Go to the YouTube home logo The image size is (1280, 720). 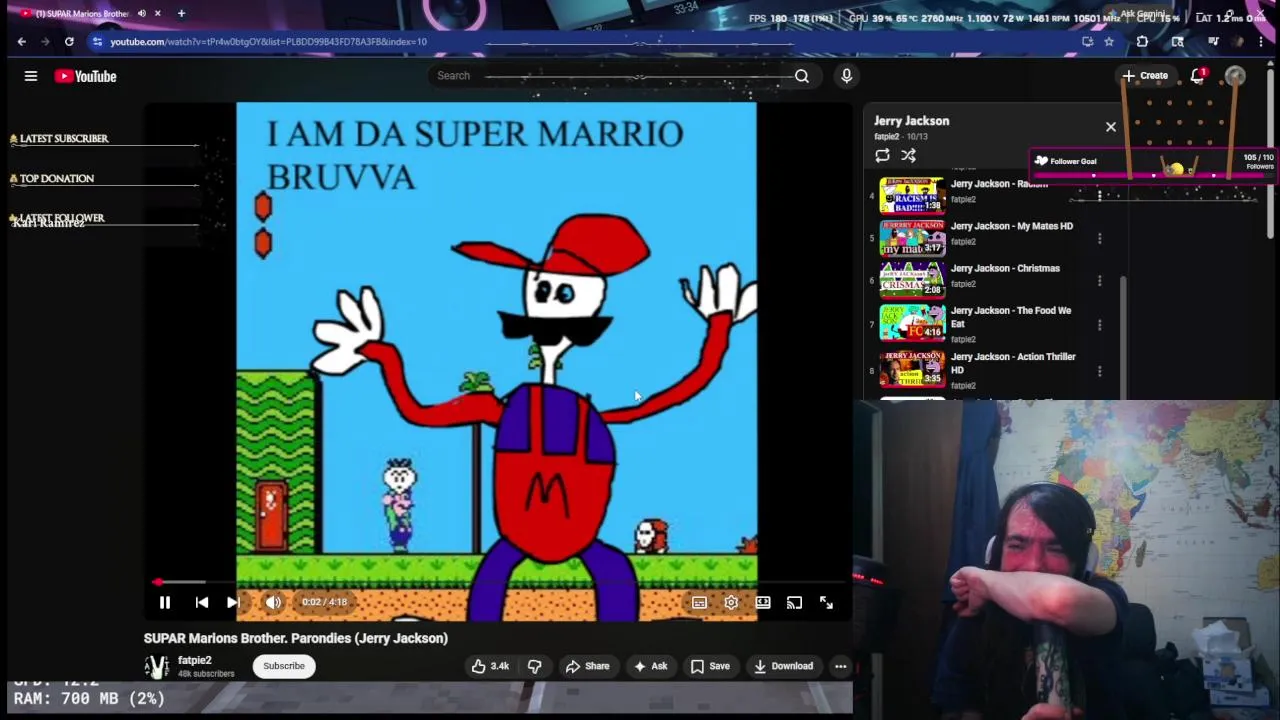[86, 76]
